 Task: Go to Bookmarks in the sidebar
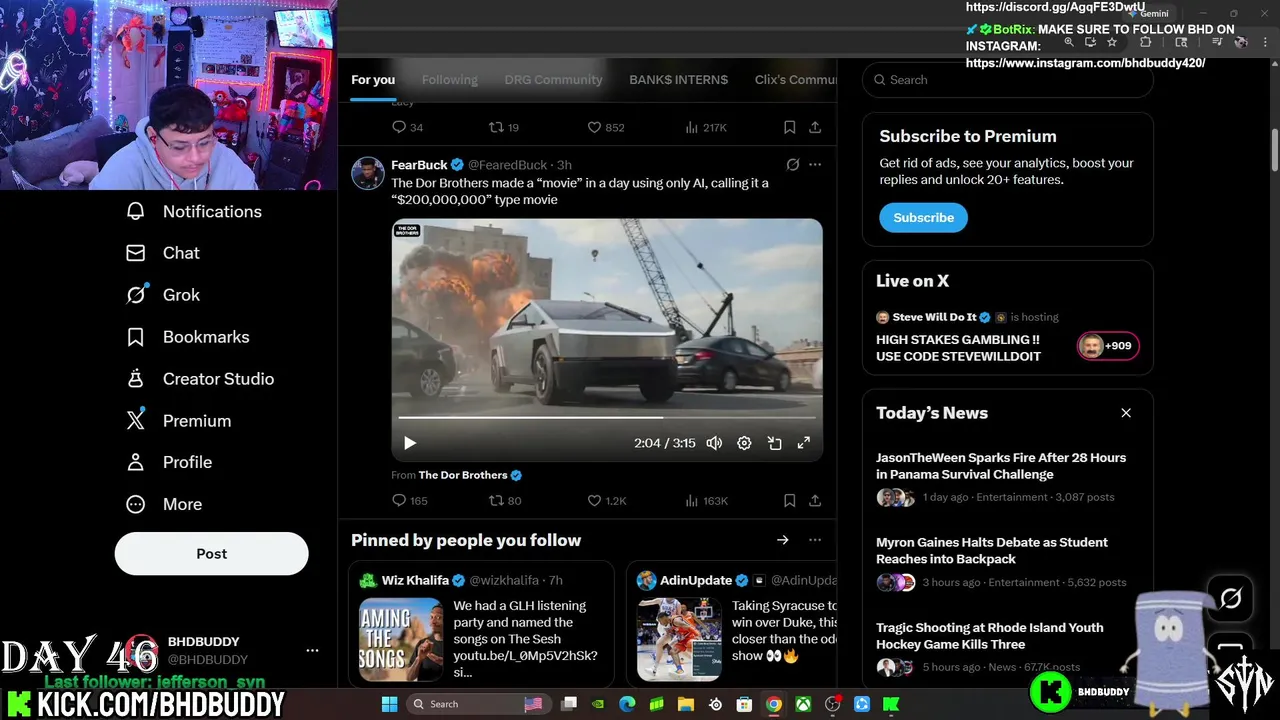tap(187, 337)
